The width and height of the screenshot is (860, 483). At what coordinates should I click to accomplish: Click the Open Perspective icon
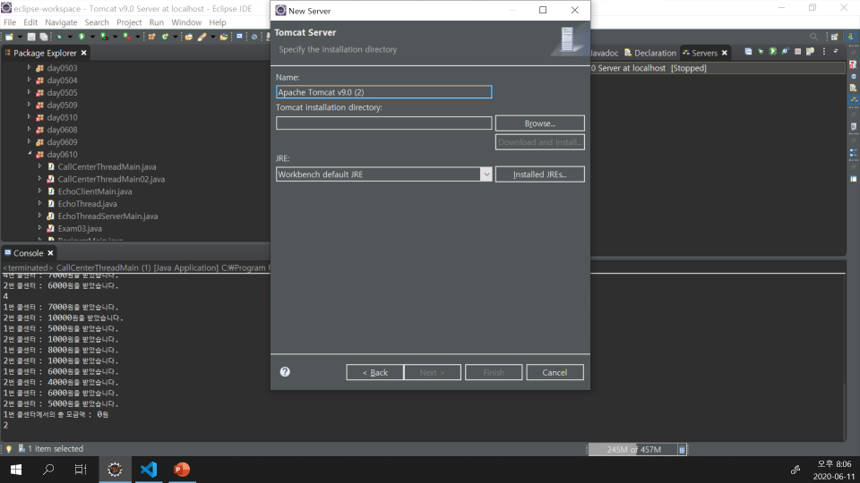834,37
